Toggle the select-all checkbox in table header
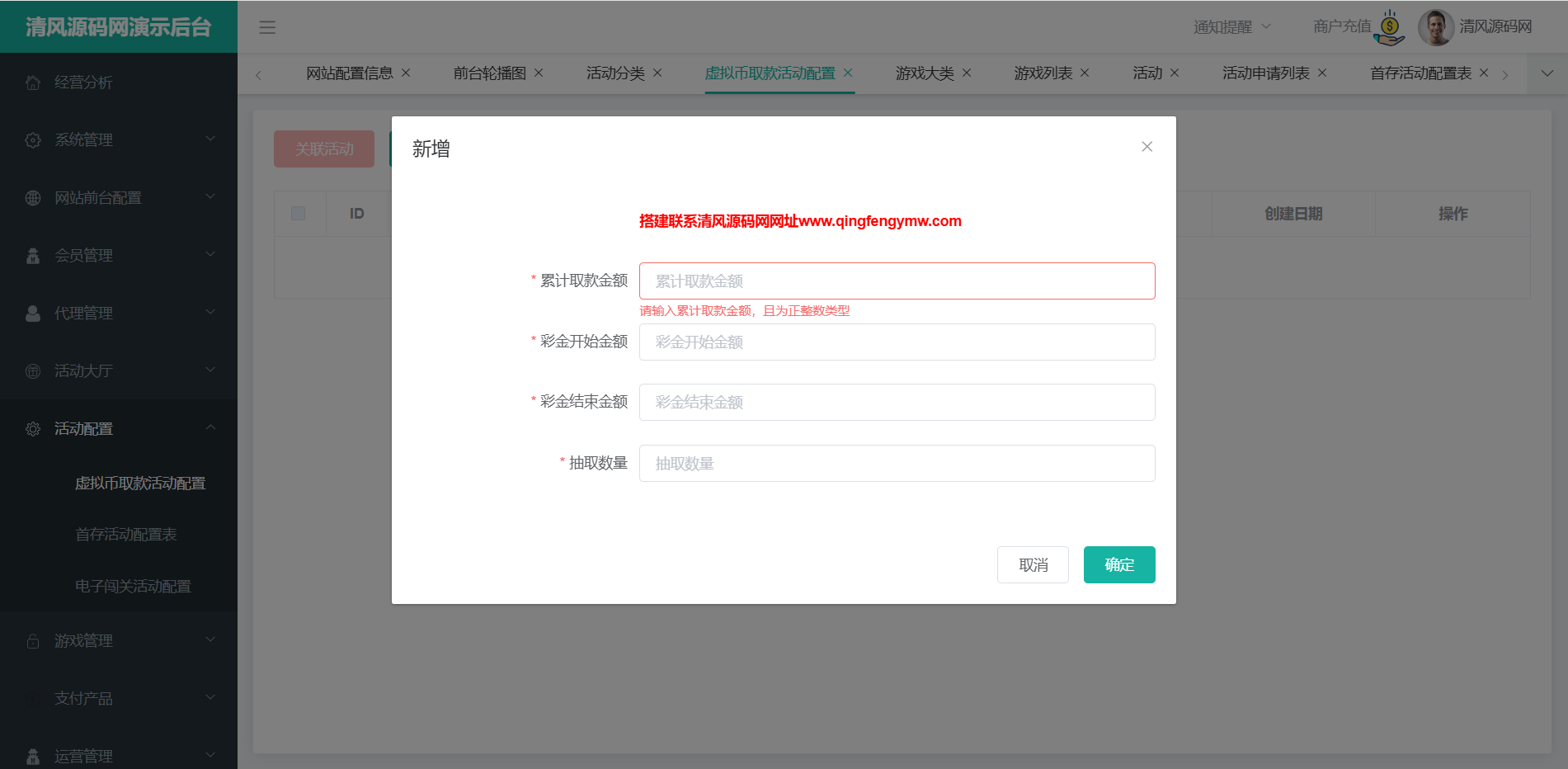1568x769 pixels. 299,214
